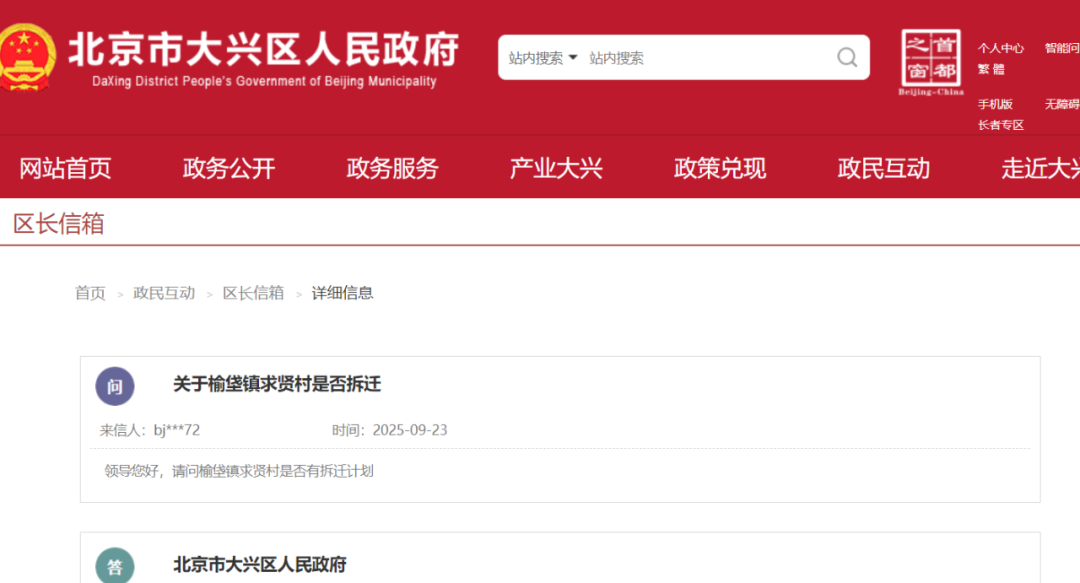The image size is (1080, 583).
Task: Click the purple 问 question badge
Action: point(115,386)
